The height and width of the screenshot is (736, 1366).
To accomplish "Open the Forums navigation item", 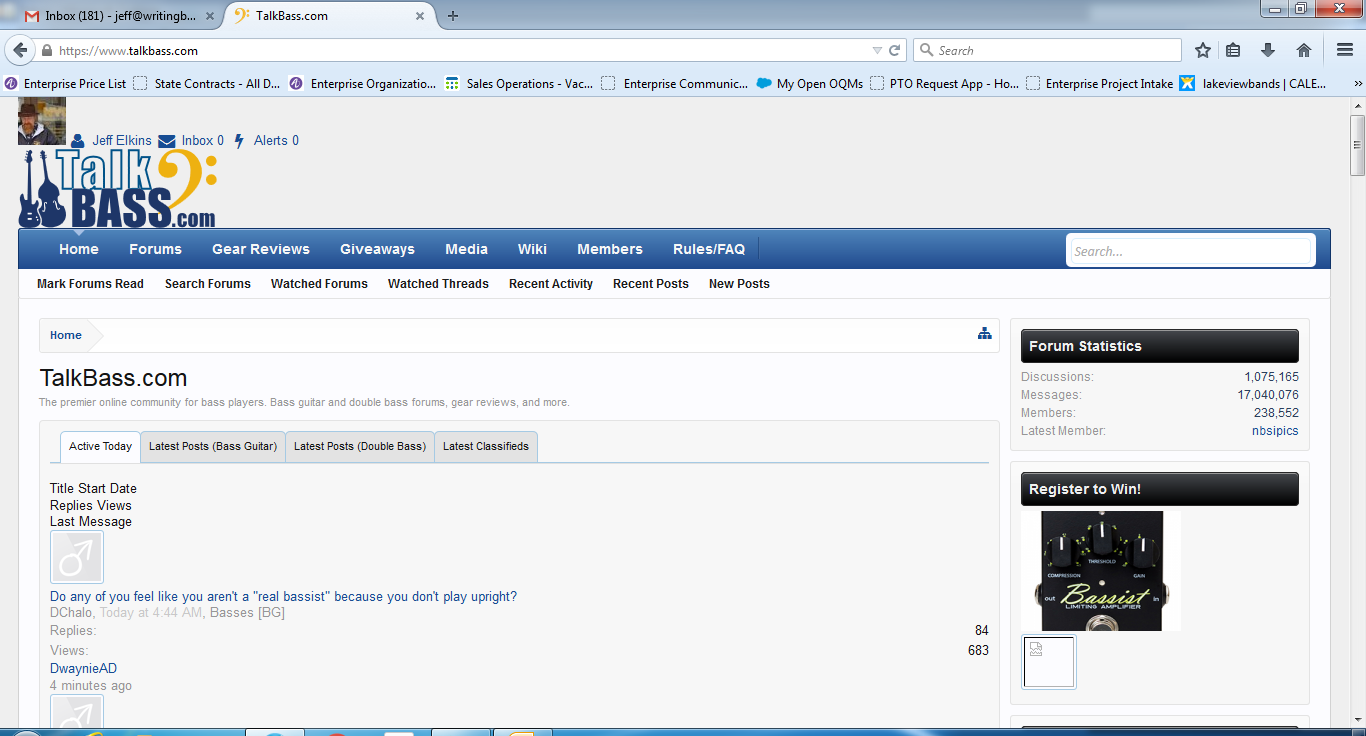I will [x=155, y=249].
